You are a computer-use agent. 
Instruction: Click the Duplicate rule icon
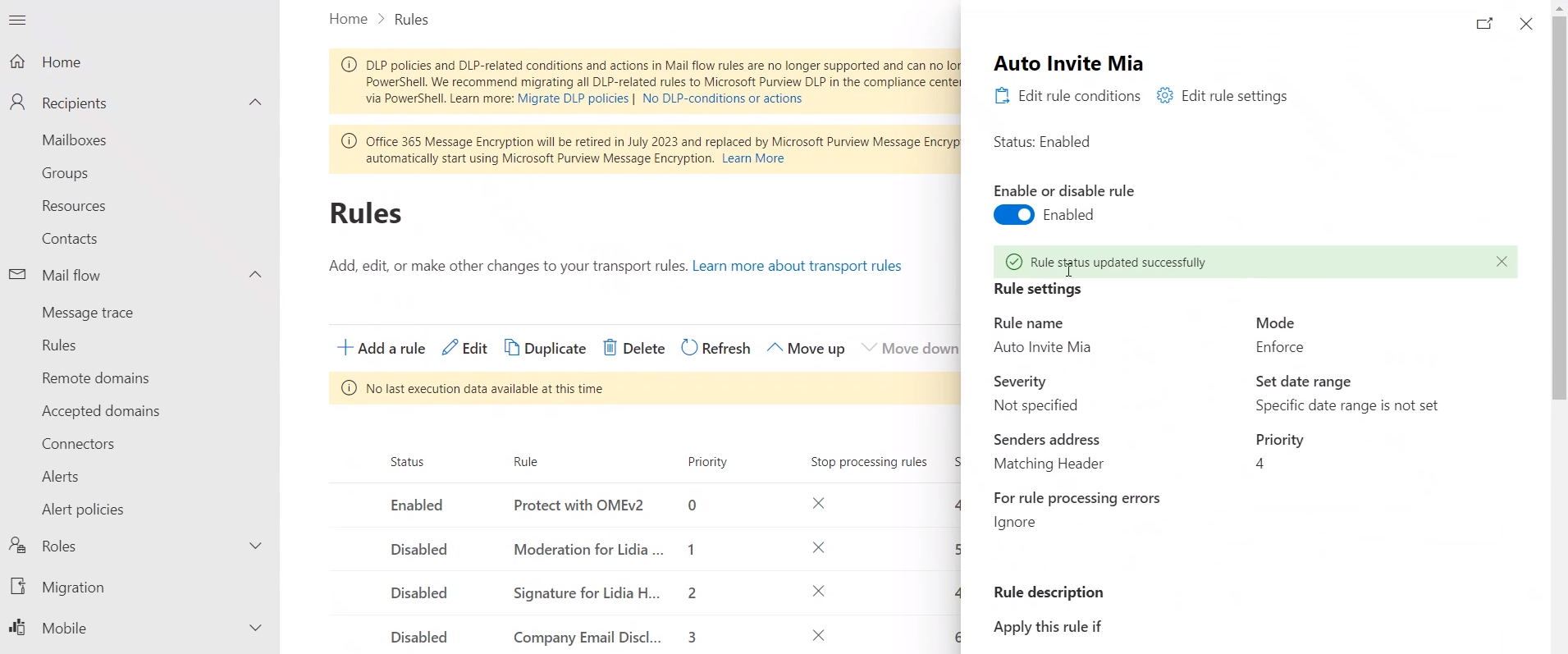point(512,348)
